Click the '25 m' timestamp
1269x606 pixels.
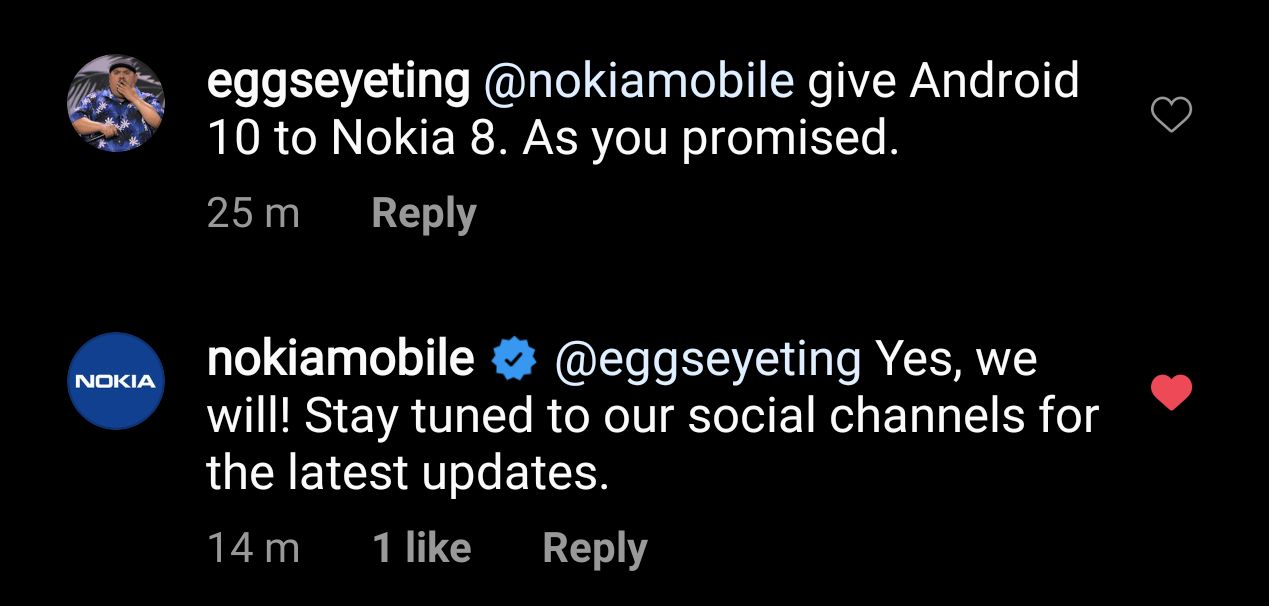[253, 214]
